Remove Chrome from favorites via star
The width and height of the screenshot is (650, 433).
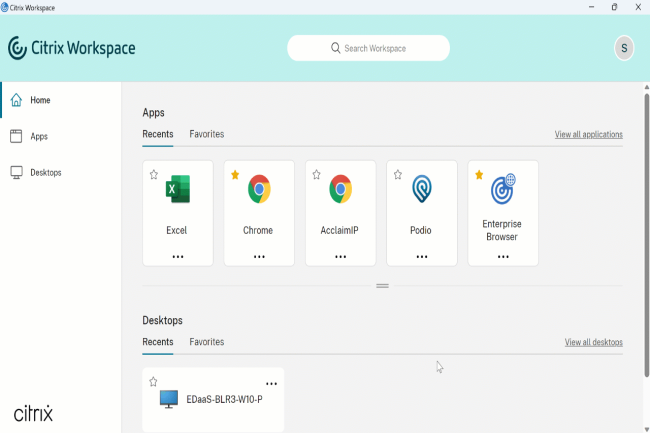(235, 175)
